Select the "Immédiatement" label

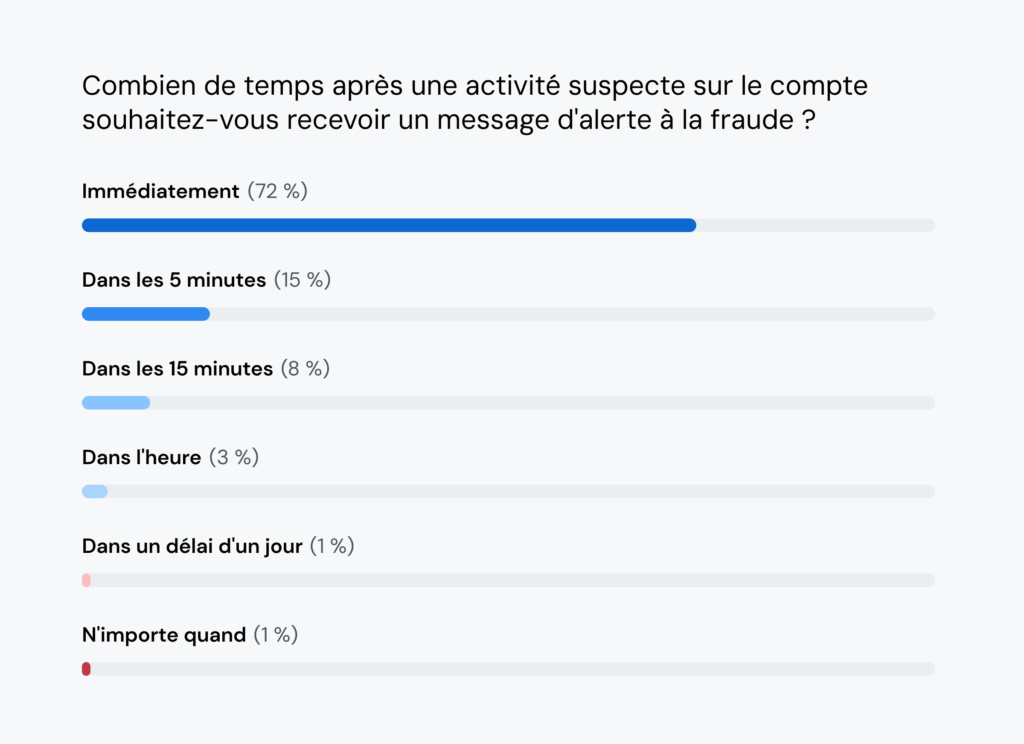161,191
